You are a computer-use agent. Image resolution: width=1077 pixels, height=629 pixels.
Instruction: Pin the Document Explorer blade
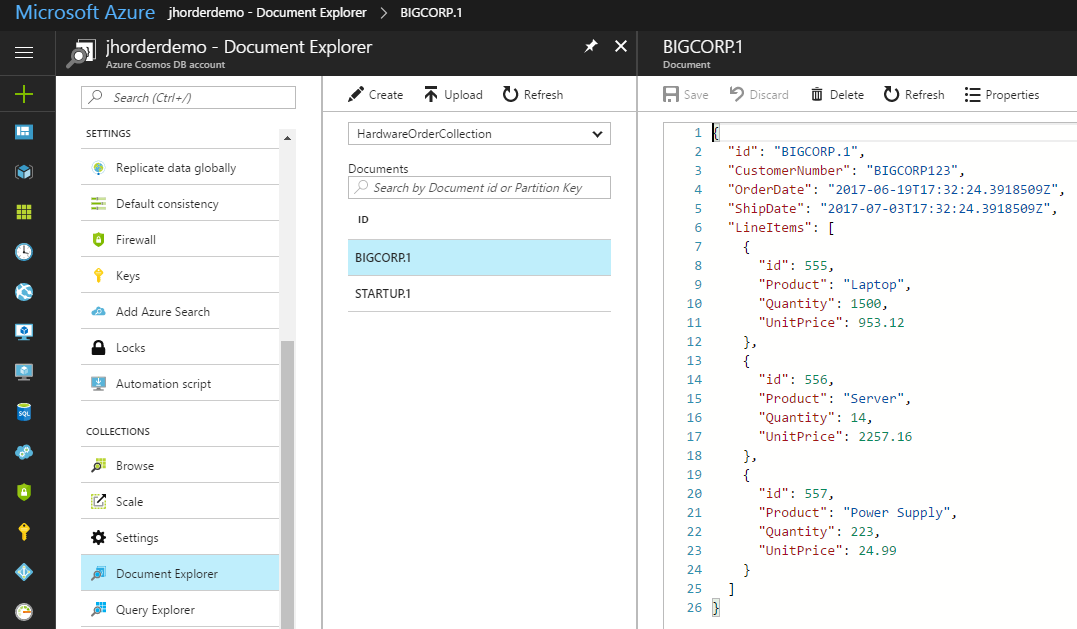(591, 46)
